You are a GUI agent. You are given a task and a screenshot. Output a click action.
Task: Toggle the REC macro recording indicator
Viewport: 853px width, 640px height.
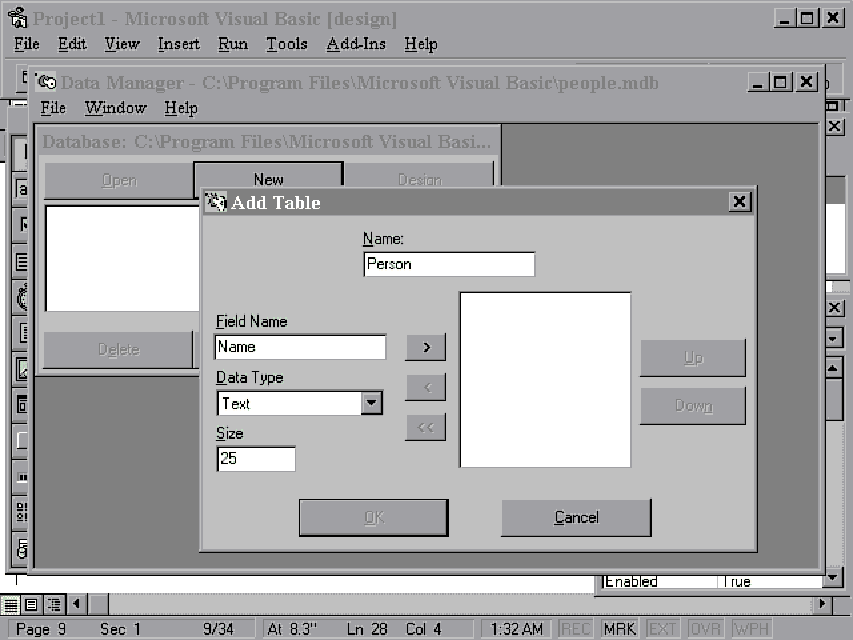click(575, 629)
